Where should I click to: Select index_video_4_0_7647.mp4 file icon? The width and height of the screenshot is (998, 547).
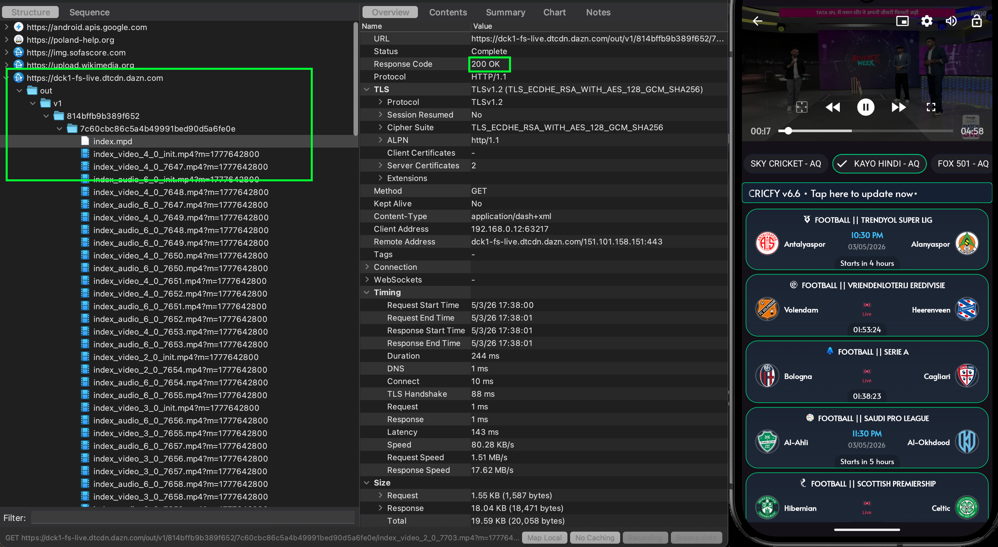tap(85, 166)
